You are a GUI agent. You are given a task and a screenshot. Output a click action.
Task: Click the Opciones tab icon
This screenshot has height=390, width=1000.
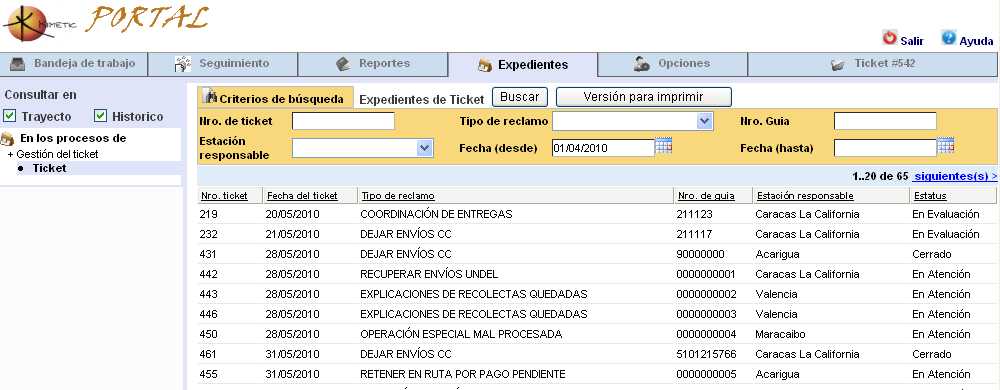point(642,64)
